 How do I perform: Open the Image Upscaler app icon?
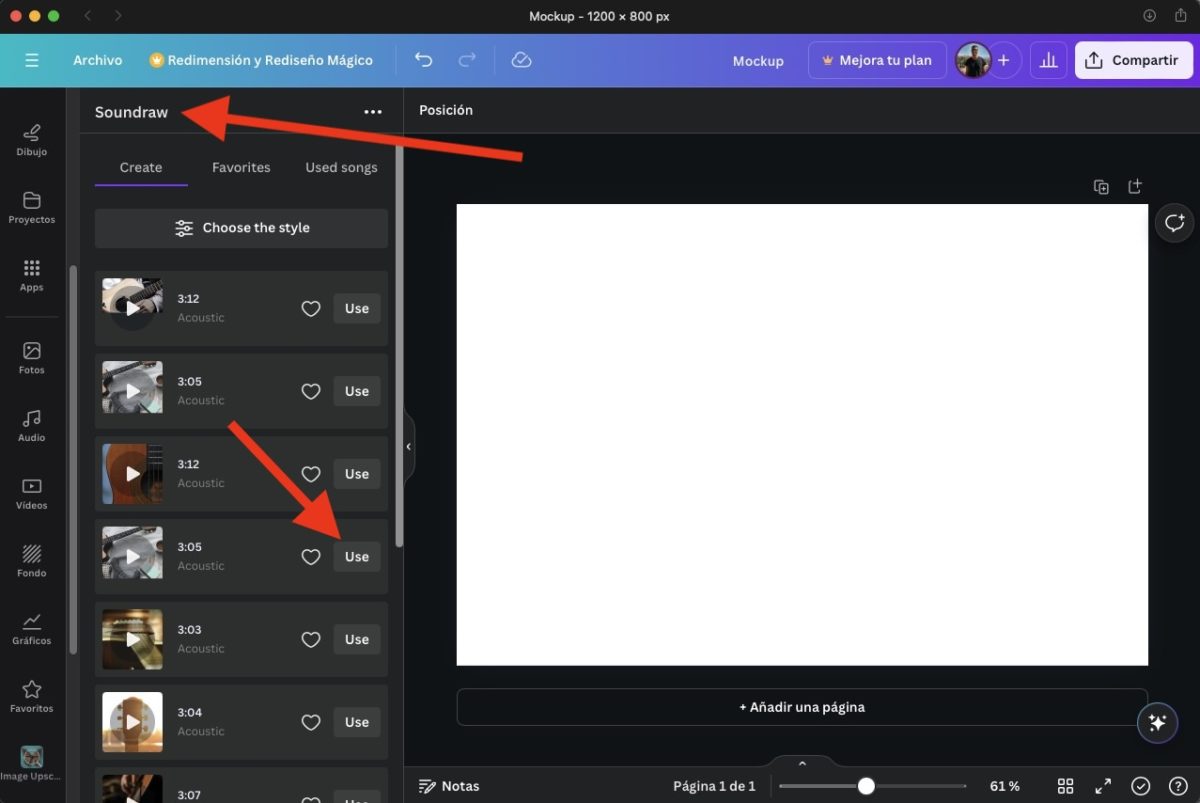31,757
